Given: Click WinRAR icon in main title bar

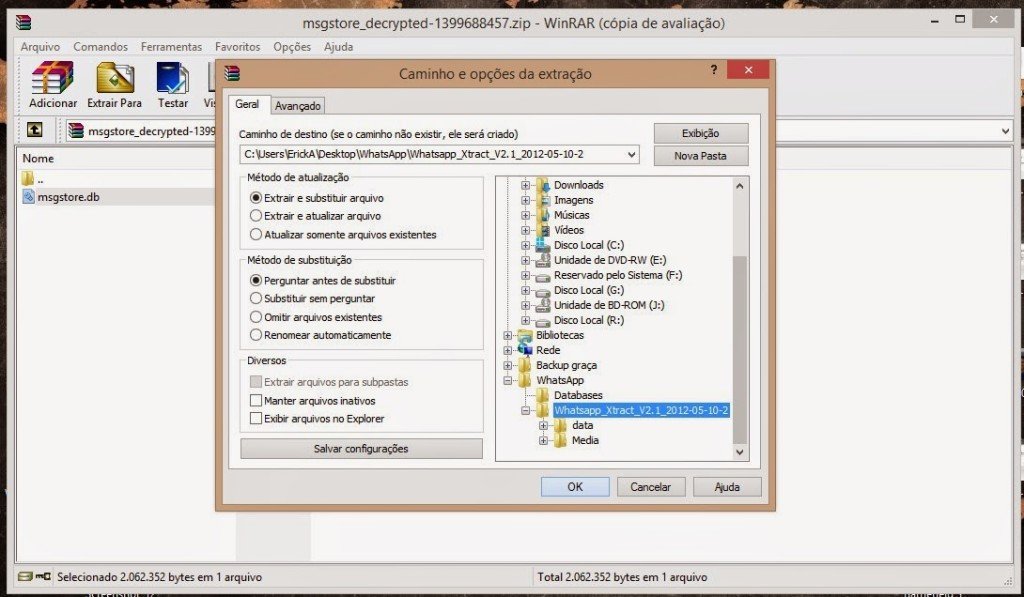Looking at the screenshot, I should 24,23.
